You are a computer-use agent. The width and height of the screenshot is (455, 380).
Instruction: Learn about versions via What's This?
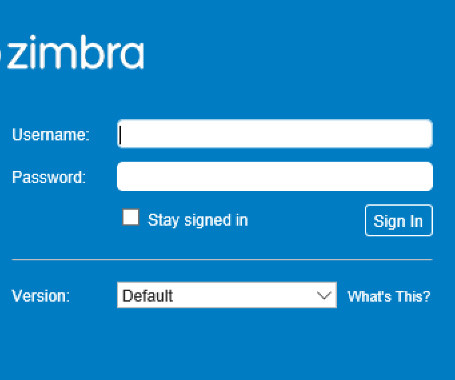pos(389,296)
